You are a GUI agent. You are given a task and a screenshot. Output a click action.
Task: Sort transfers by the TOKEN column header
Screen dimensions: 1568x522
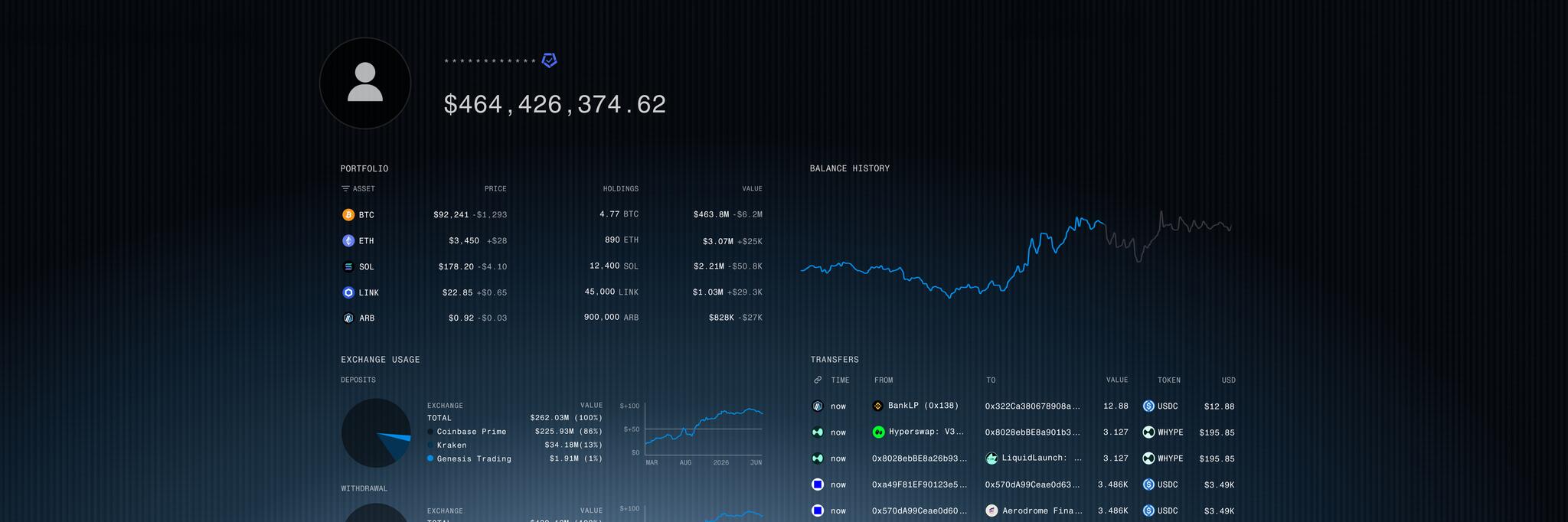[x=1169, y=380]
